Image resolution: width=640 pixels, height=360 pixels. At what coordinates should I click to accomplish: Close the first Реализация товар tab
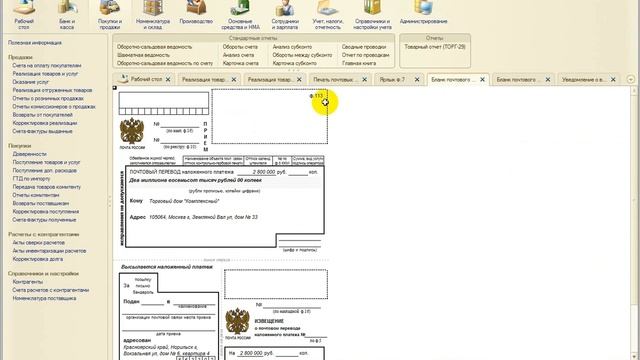tap(234, 80)
